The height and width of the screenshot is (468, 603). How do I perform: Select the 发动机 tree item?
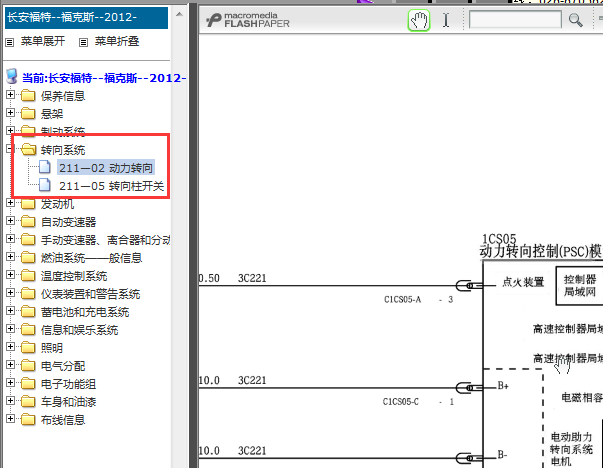click(57, 204)
